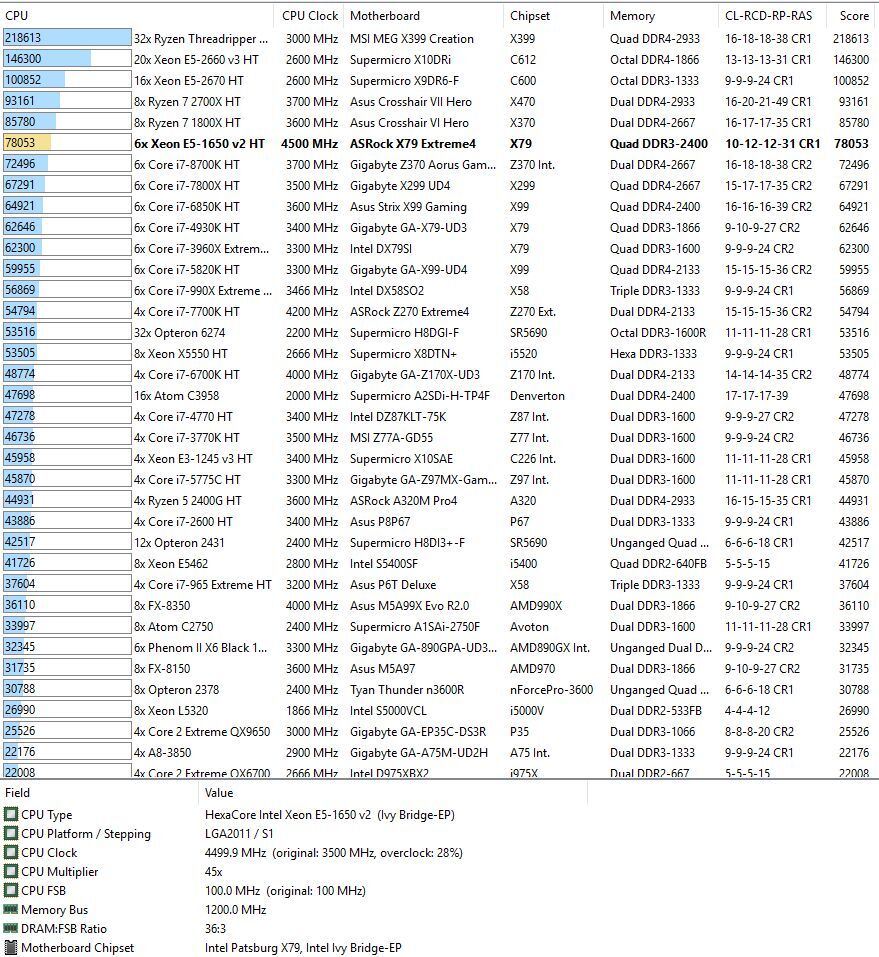
Task: Select the 6x Core i7-6850K HT entry
Action: 187,207
